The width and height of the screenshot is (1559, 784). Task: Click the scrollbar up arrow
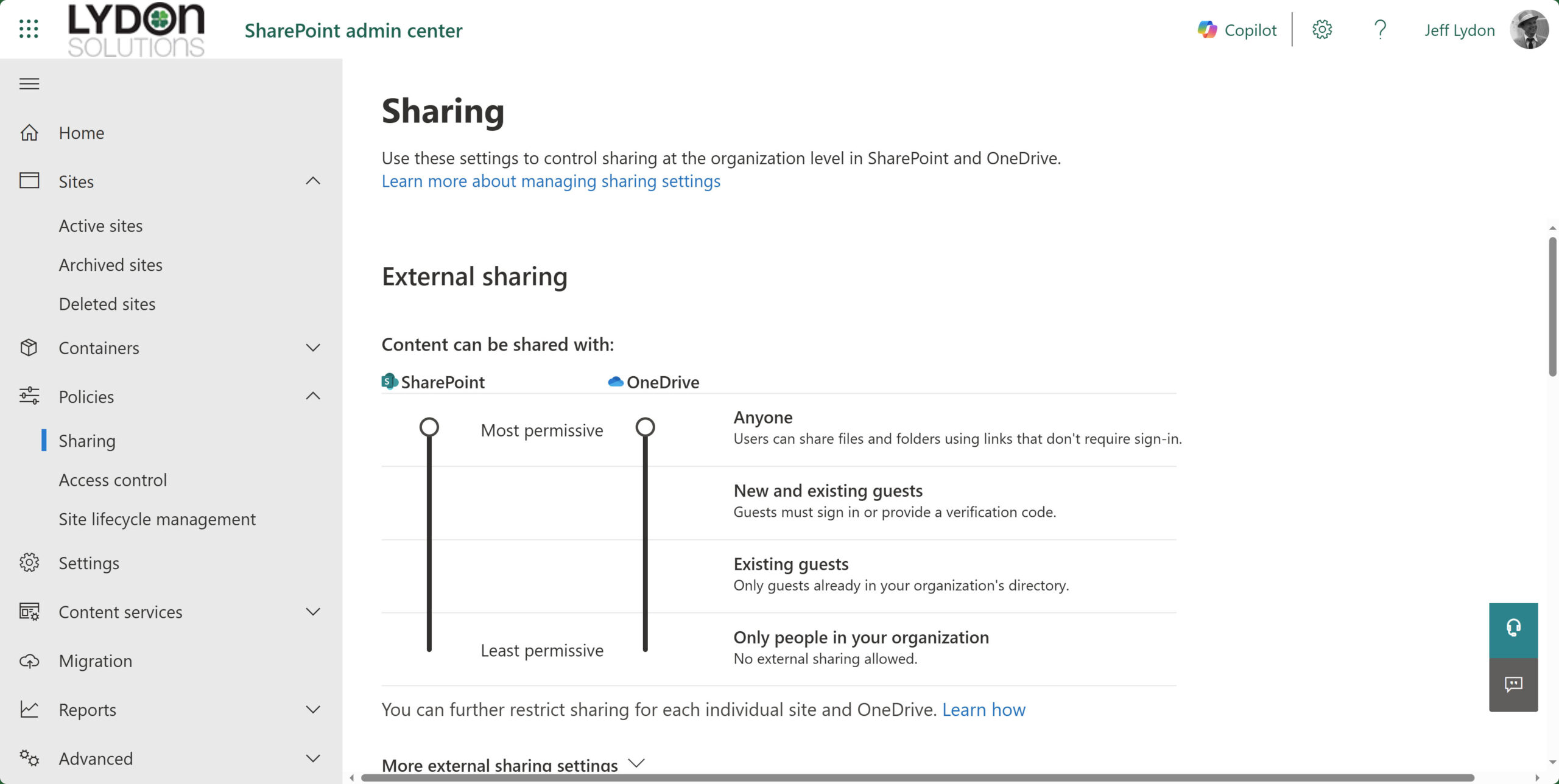pos(1552,228)
